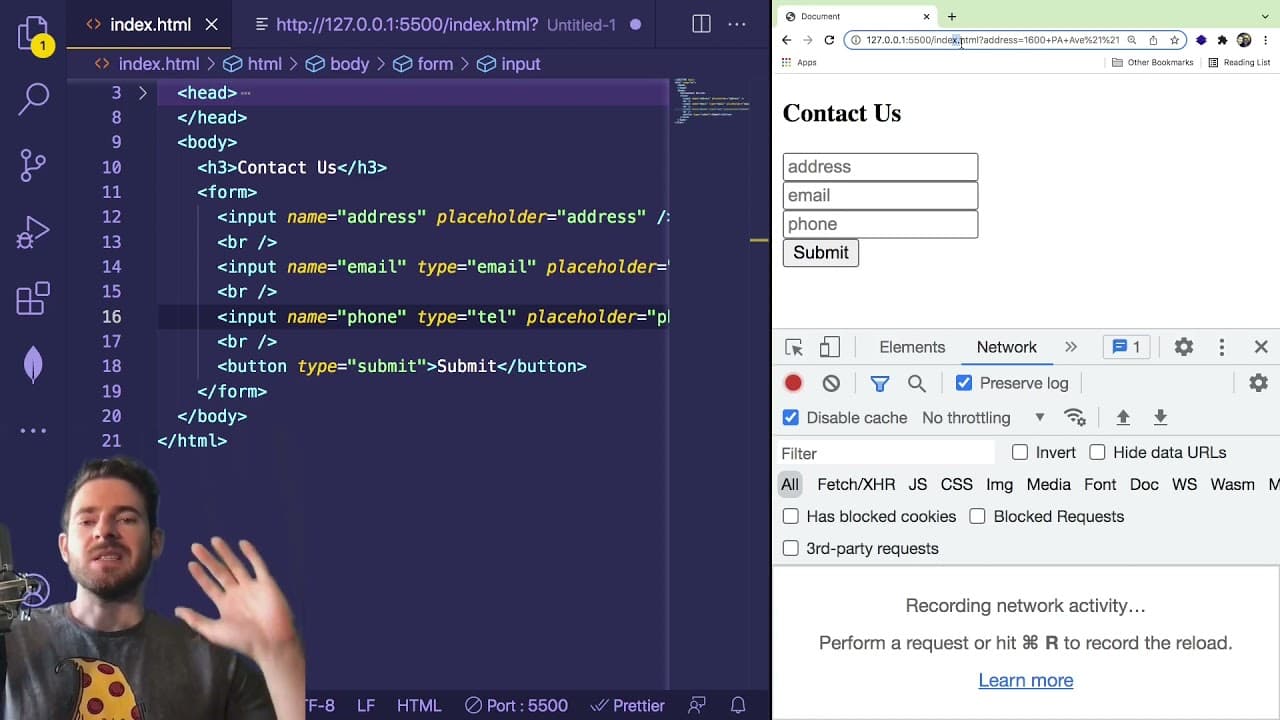Go forward in the Chrome browser
1280x720 pixels.
pyautogui.click(x=807, y=40)
